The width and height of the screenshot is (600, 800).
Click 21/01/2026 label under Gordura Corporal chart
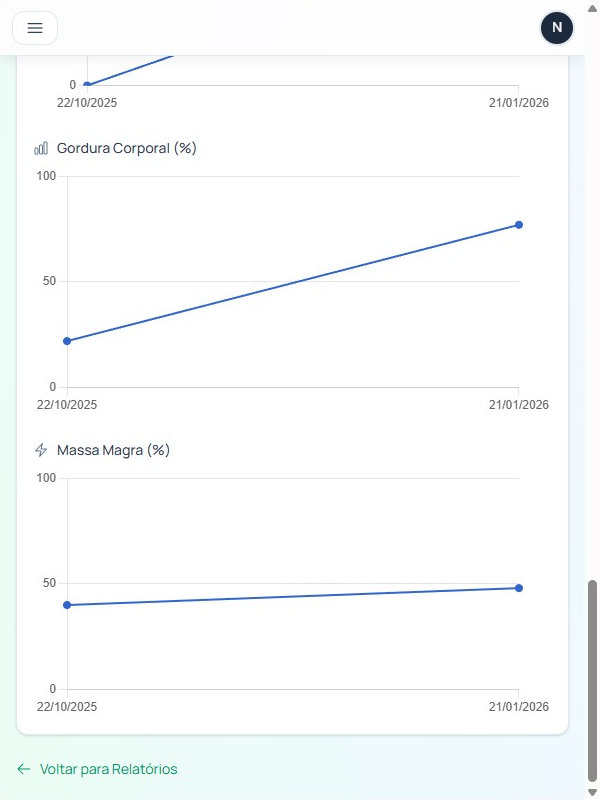[x=519, y=405]
